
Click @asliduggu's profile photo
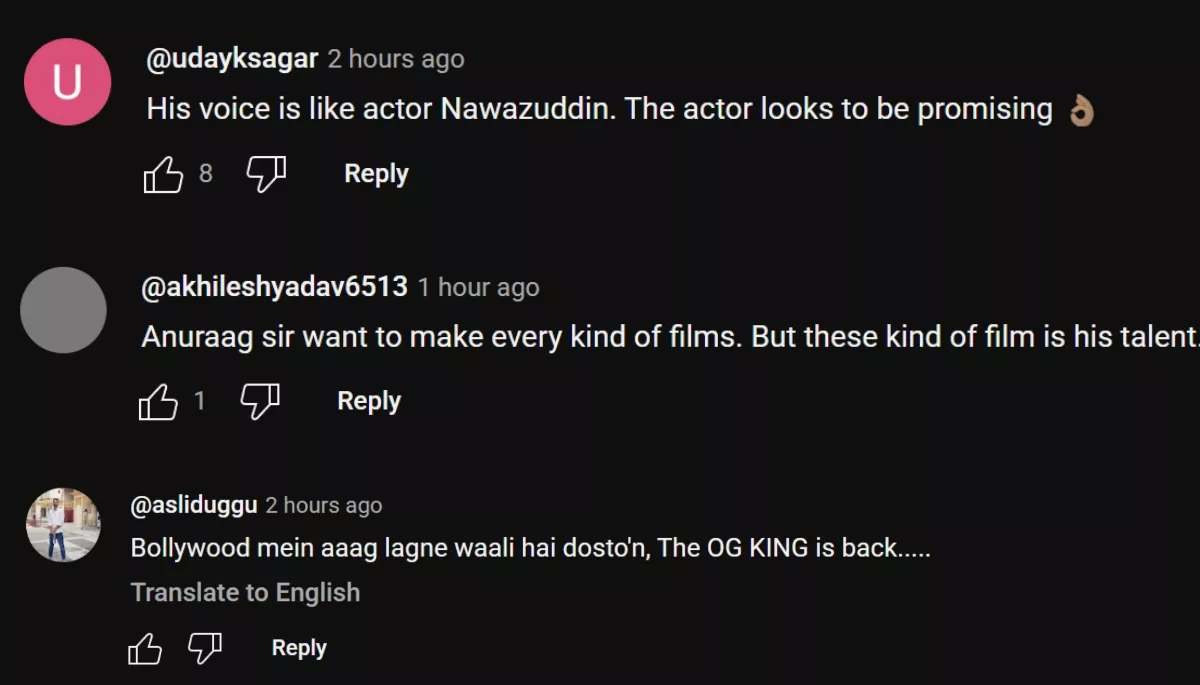click(63, 525)
